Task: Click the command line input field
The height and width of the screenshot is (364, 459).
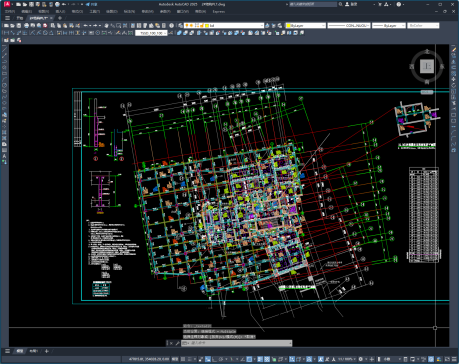Action: coord(237,343)
